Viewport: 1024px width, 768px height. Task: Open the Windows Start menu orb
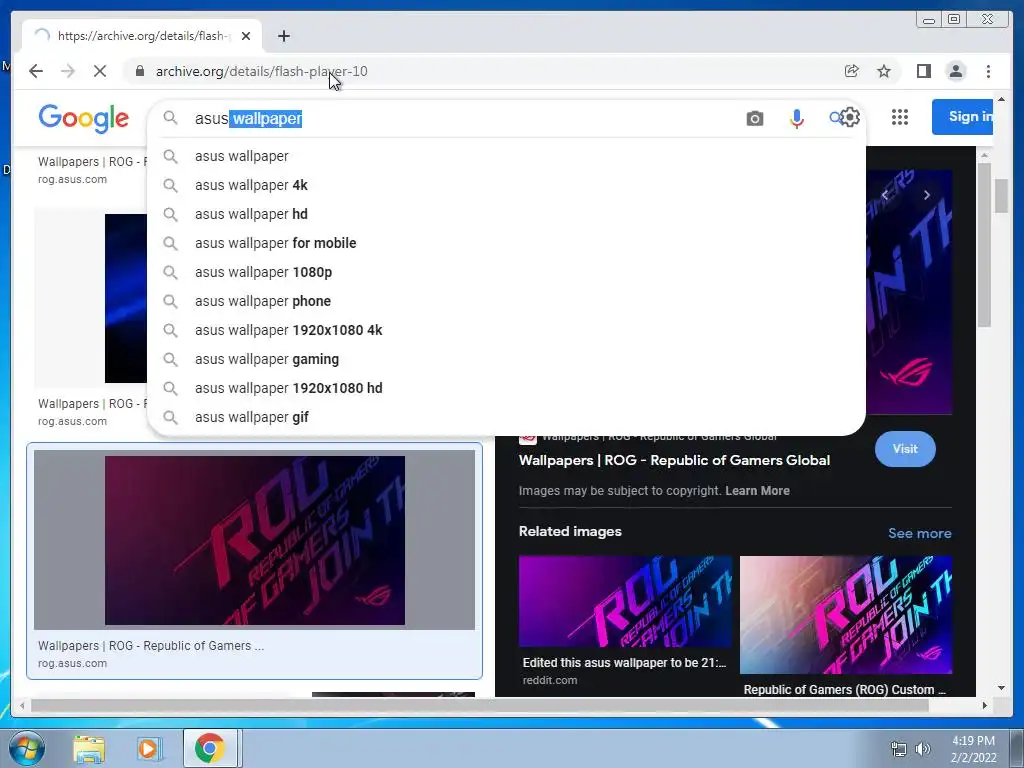coord(27,748)
